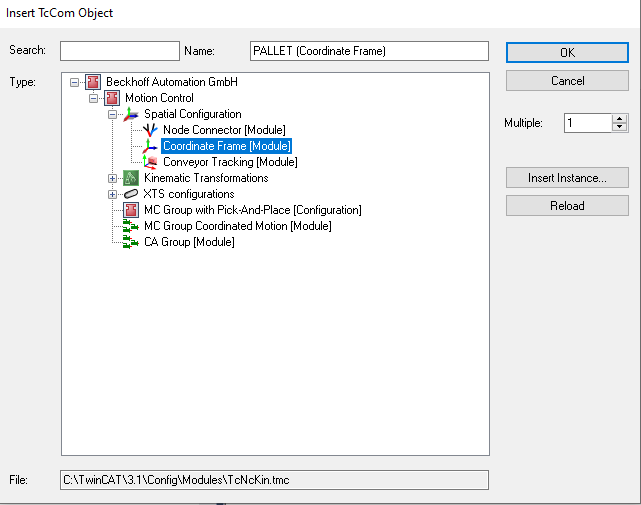Select CA Group [Module] entry
This screenshot has width=641, height=505.
189,242
